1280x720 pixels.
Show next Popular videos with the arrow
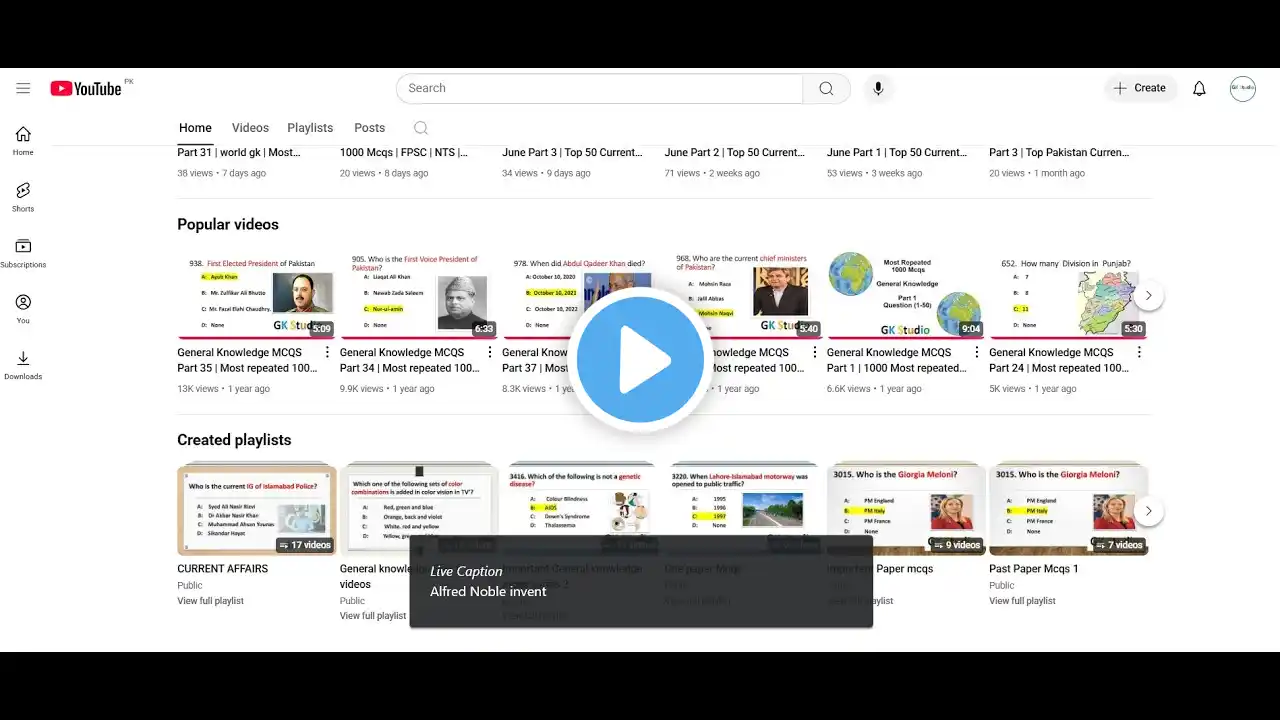pos(1148,295)
